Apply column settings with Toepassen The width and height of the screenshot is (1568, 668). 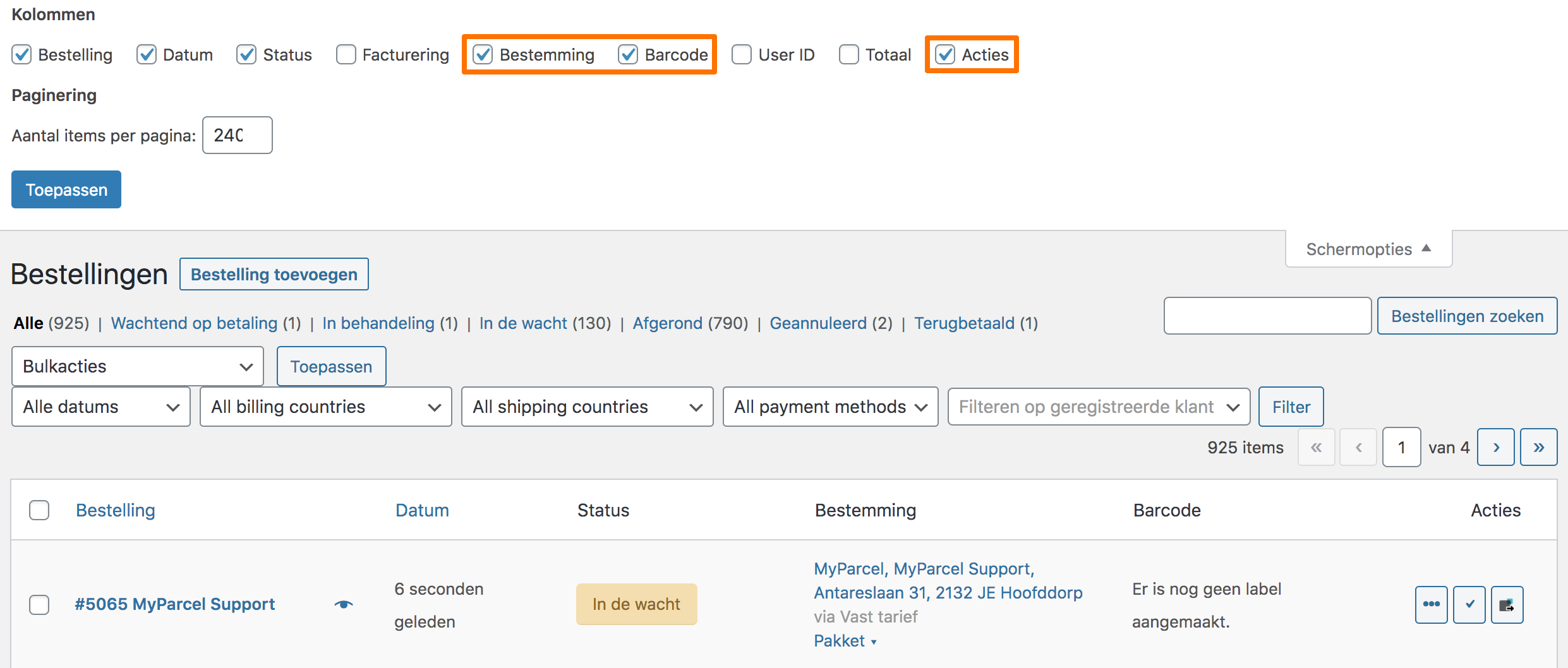tap(66, 189)
